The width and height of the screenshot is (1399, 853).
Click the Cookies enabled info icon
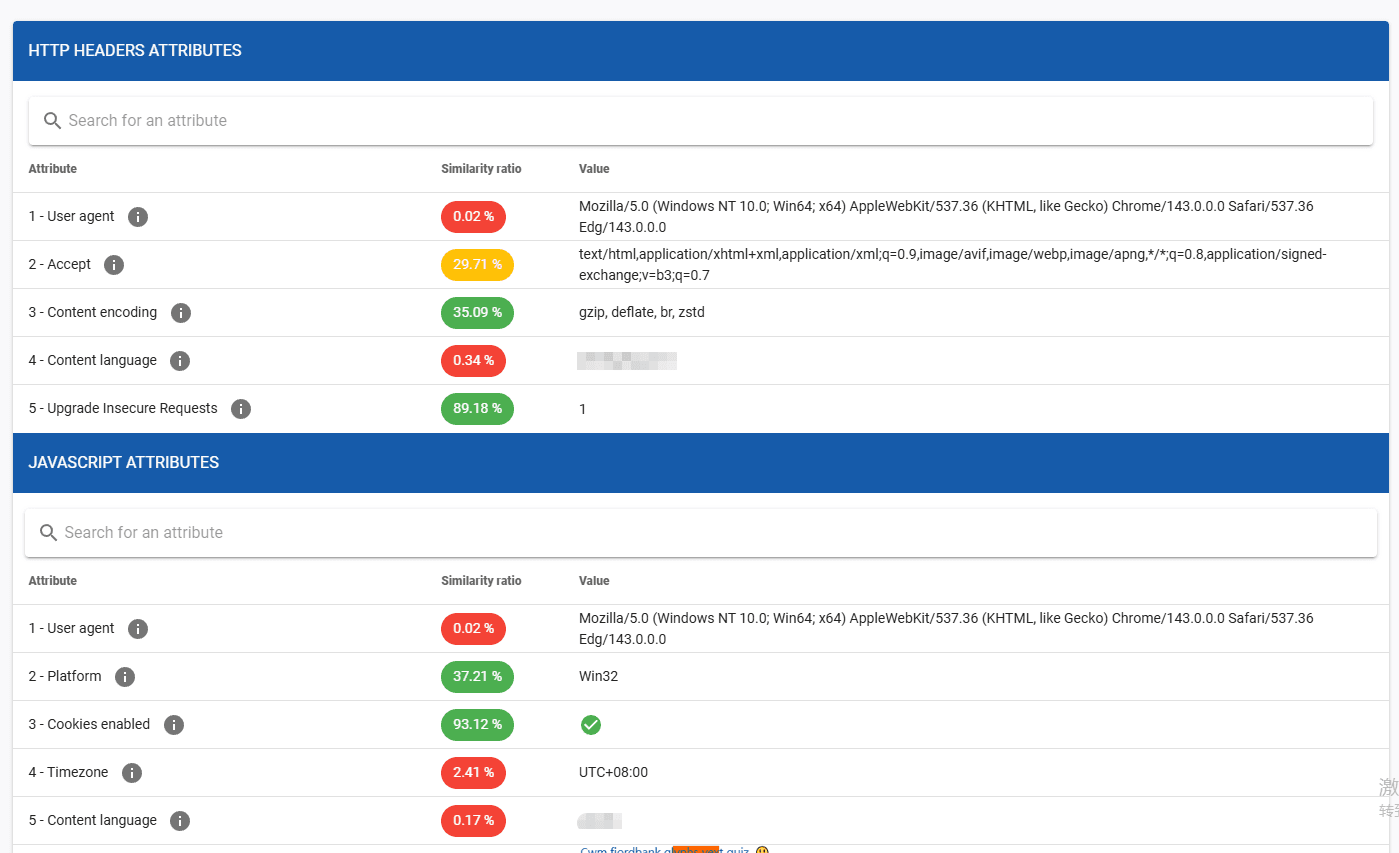174,725
